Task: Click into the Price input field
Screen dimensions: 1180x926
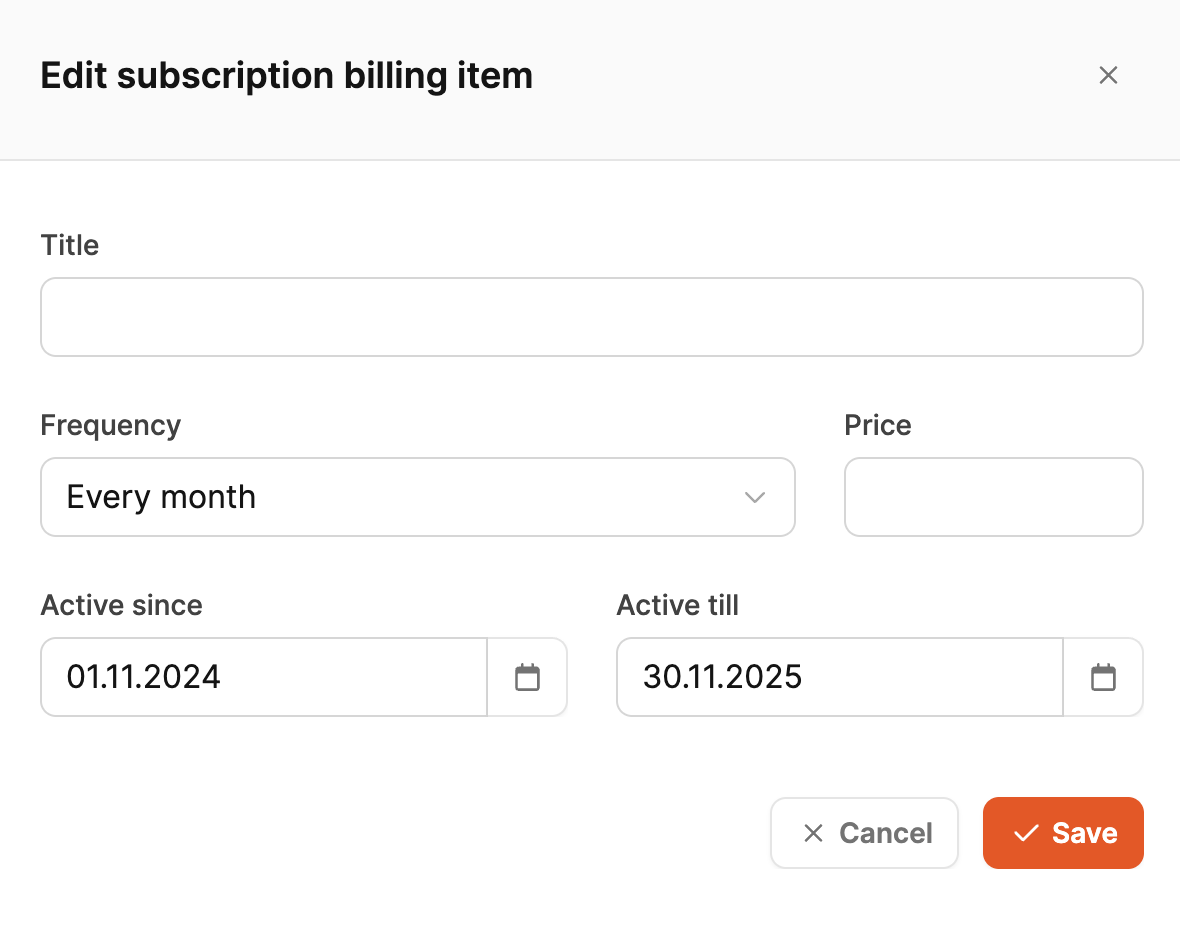Action: click(x=993, y=497)
